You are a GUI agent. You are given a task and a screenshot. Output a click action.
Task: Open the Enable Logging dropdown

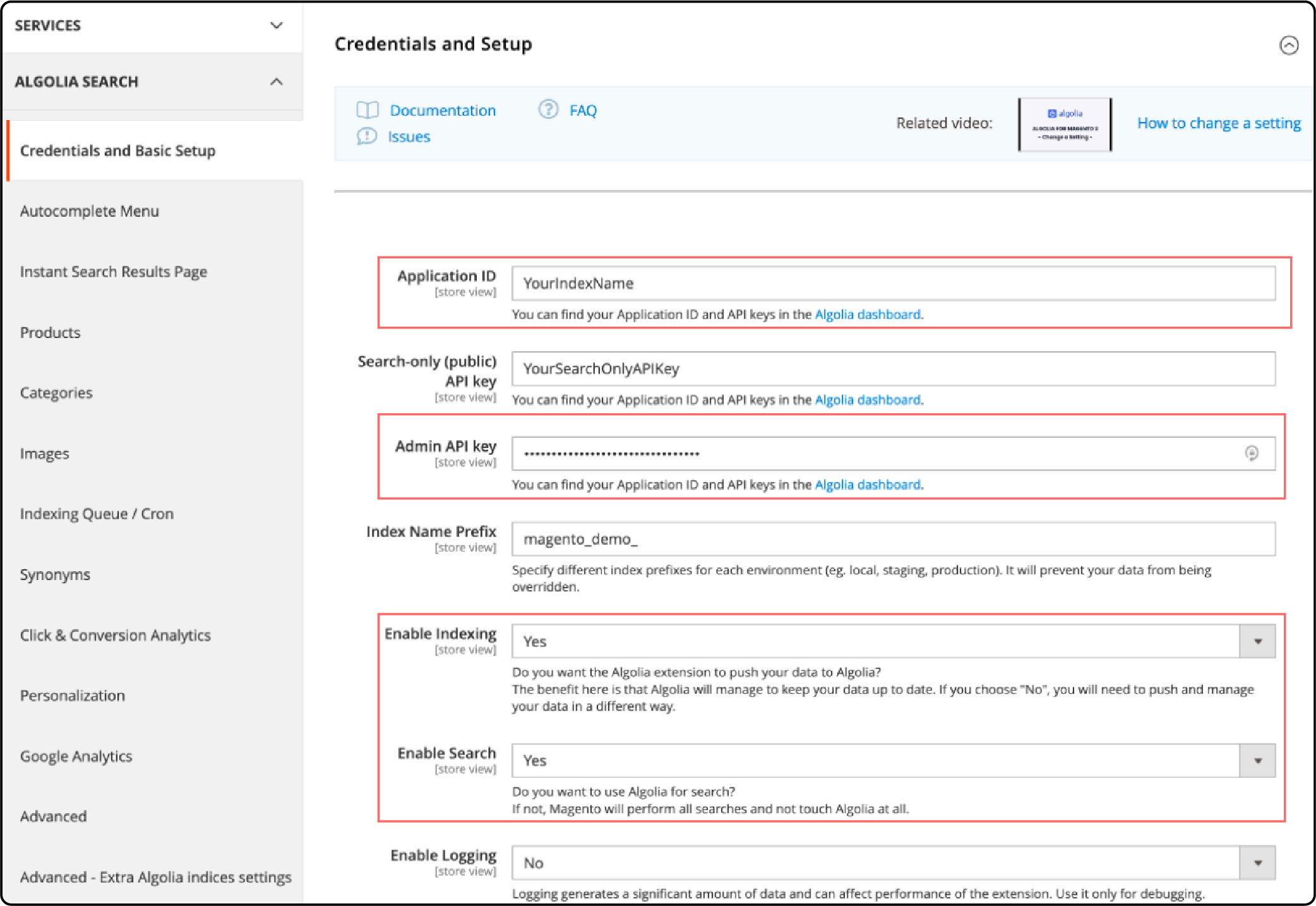[x=1257, y=863]
